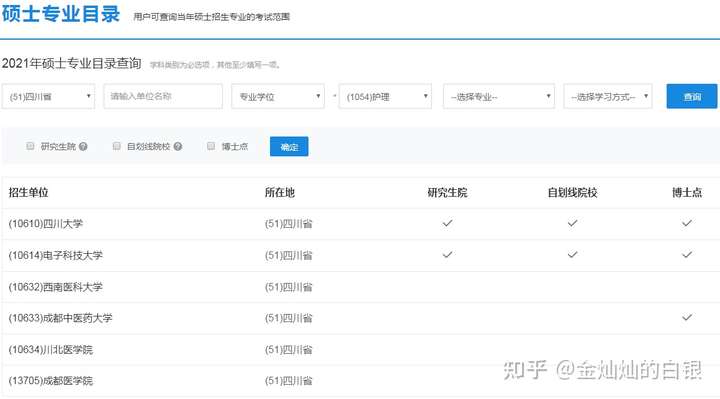Open the (51)四川省 province dropdown
The height and width of the screenshot is (399, 720).
click(48, 96)
